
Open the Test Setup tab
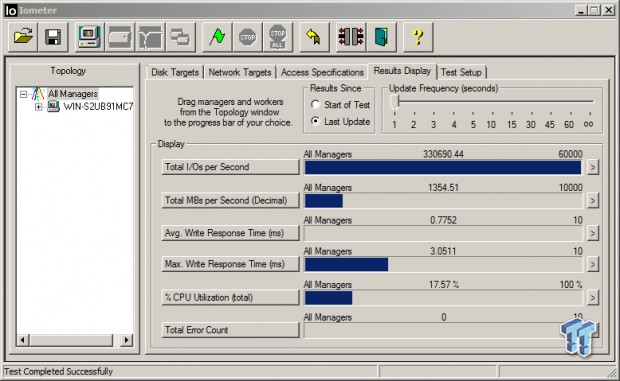461,72
